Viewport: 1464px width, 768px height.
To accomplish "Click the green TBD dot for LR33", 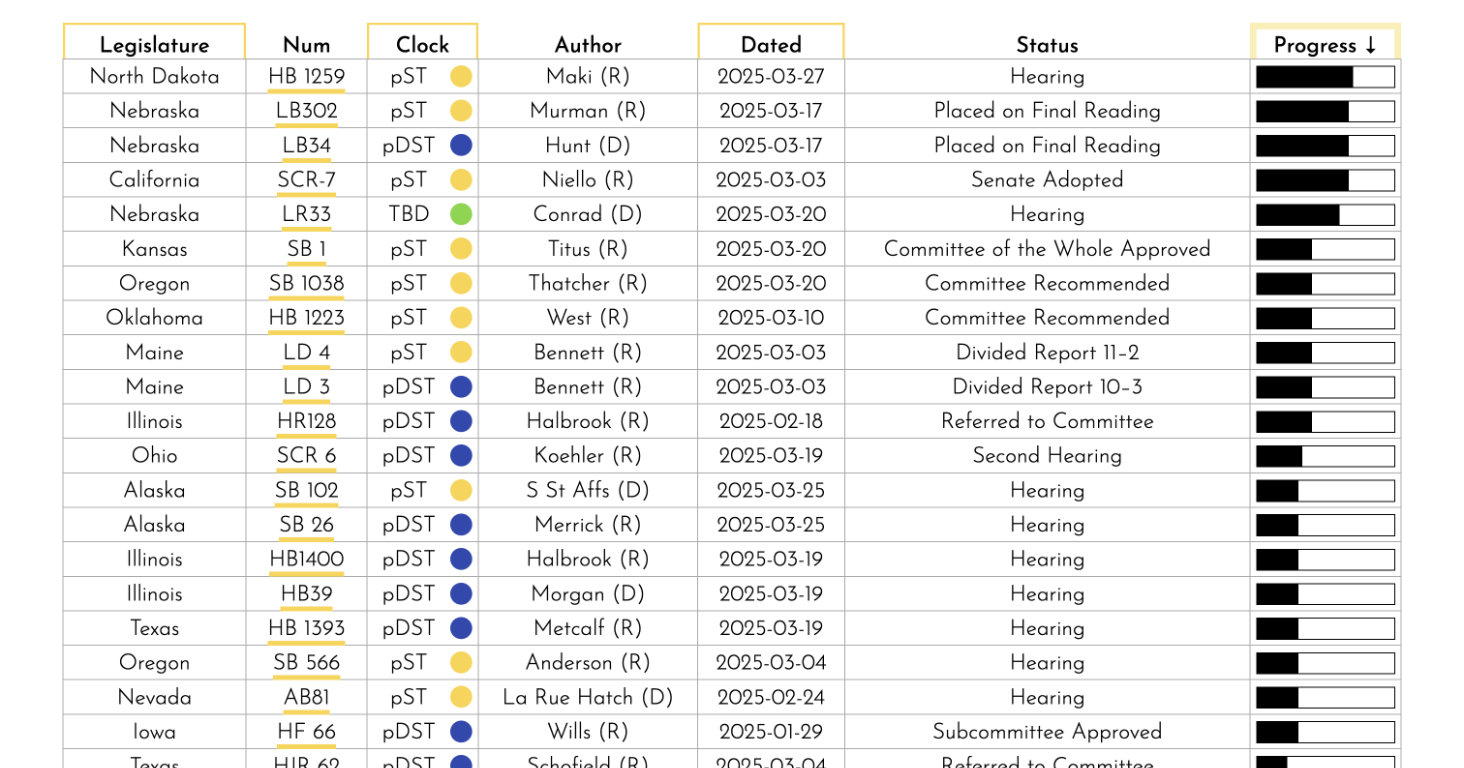I will tap(461, 214).
